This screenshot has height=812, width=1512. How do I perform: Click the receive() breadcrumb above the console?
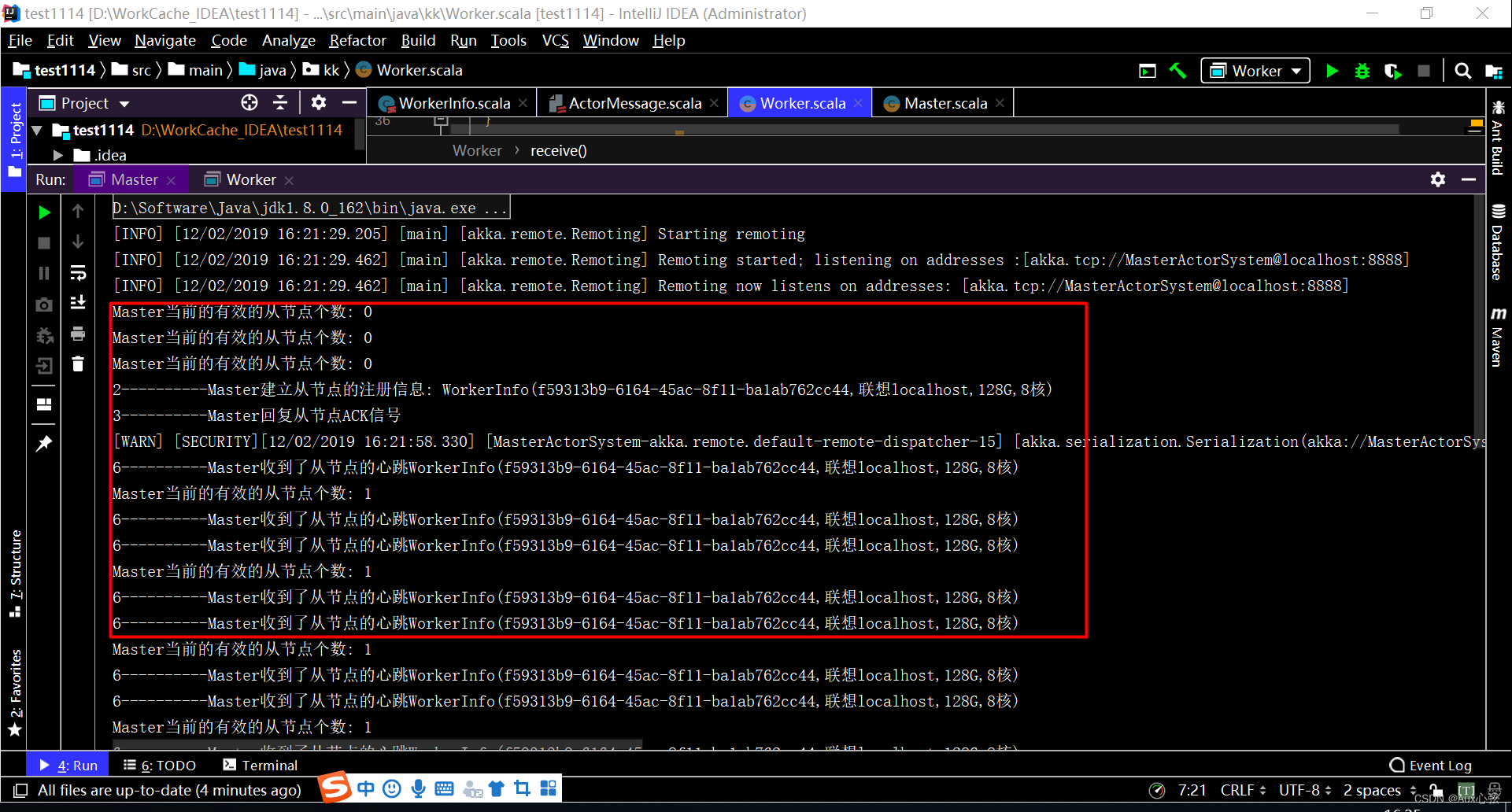558,150
